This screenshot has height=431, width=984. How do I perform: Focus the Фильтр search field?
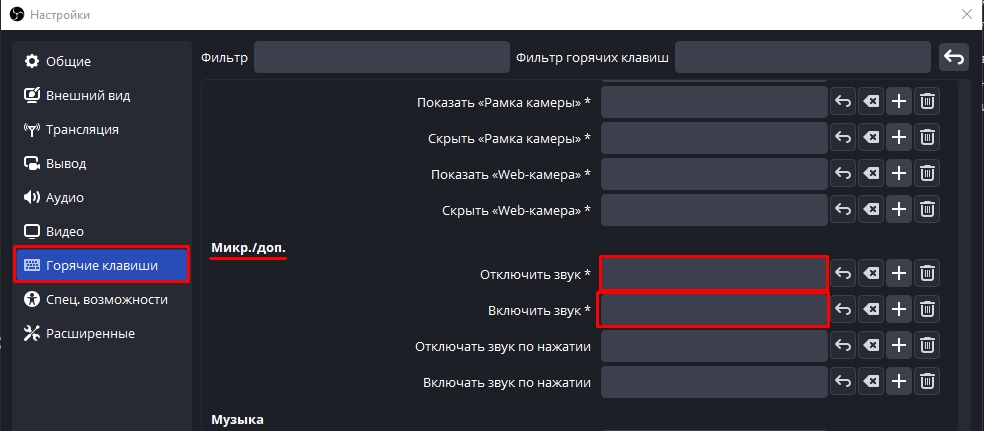[382, 58]
